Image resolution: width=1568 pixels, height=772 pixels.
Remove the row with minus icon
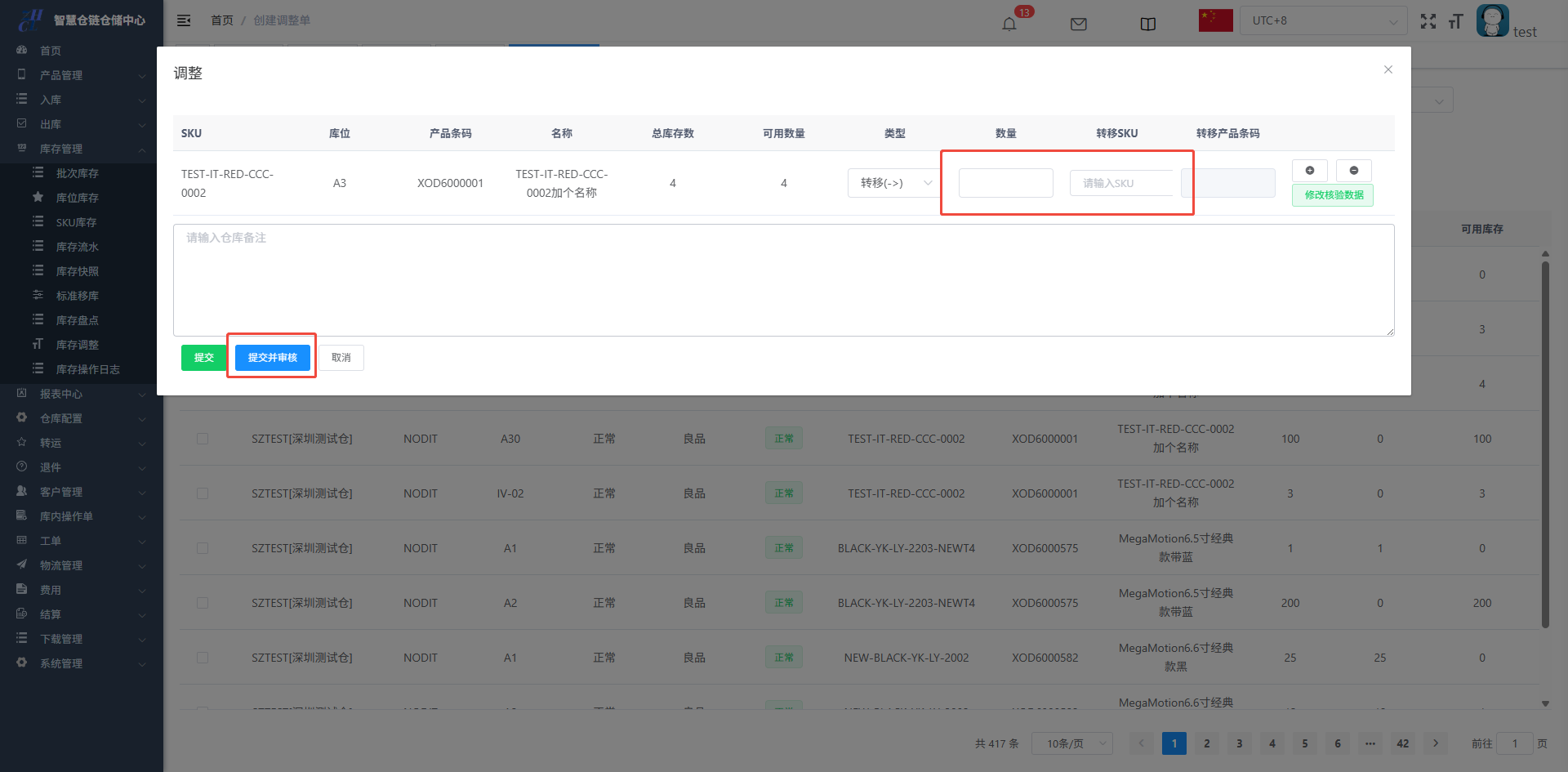(x=1353, y=171)
